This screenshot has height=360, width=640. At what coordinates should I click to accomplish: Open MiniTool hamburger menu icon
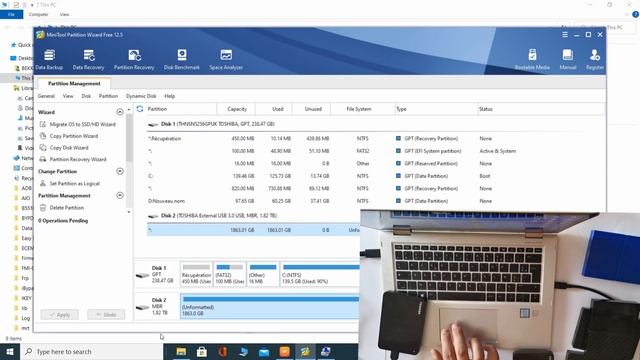(x=565, y=35)
